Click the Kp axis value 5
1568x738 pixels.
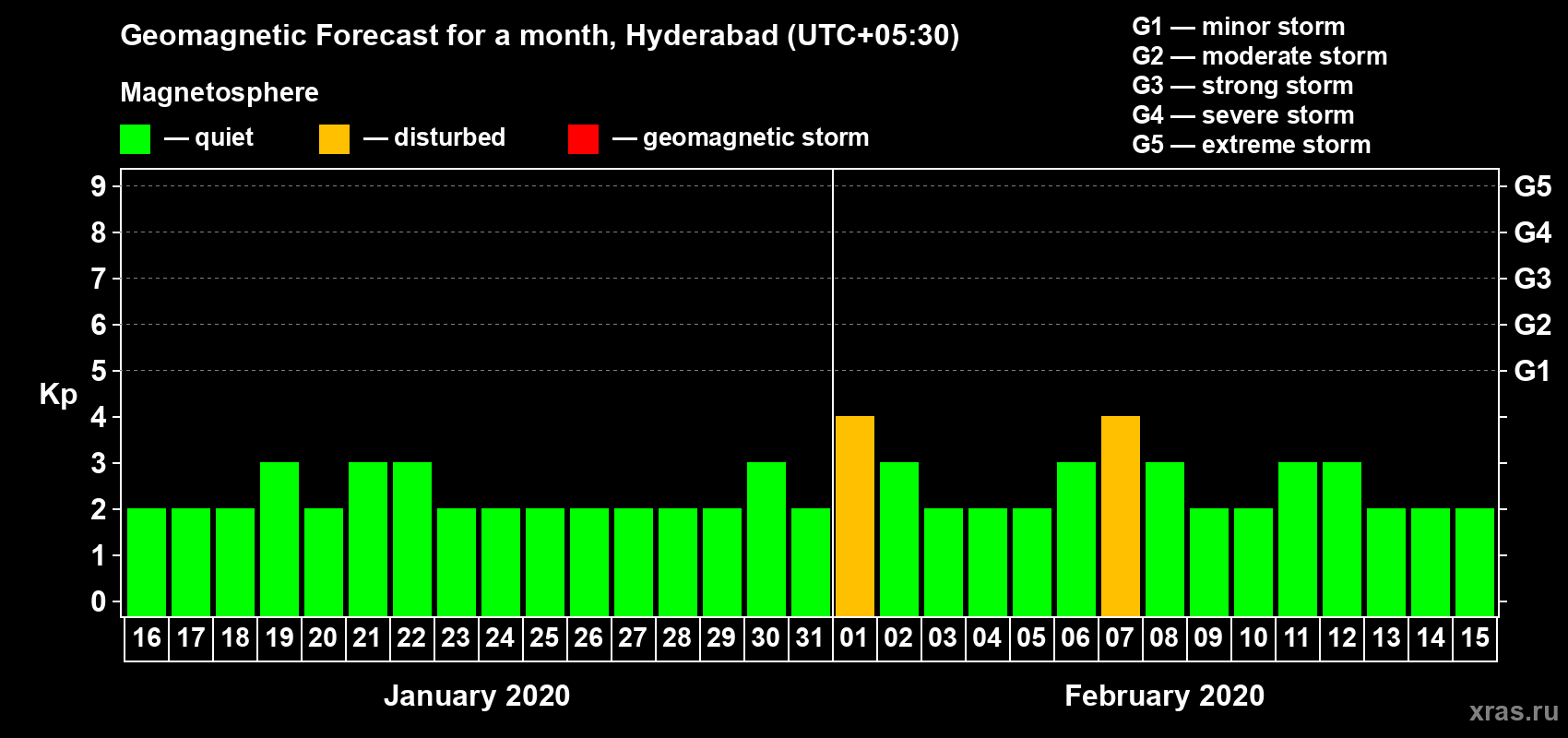pyautogui.click(x=99, y=371)
